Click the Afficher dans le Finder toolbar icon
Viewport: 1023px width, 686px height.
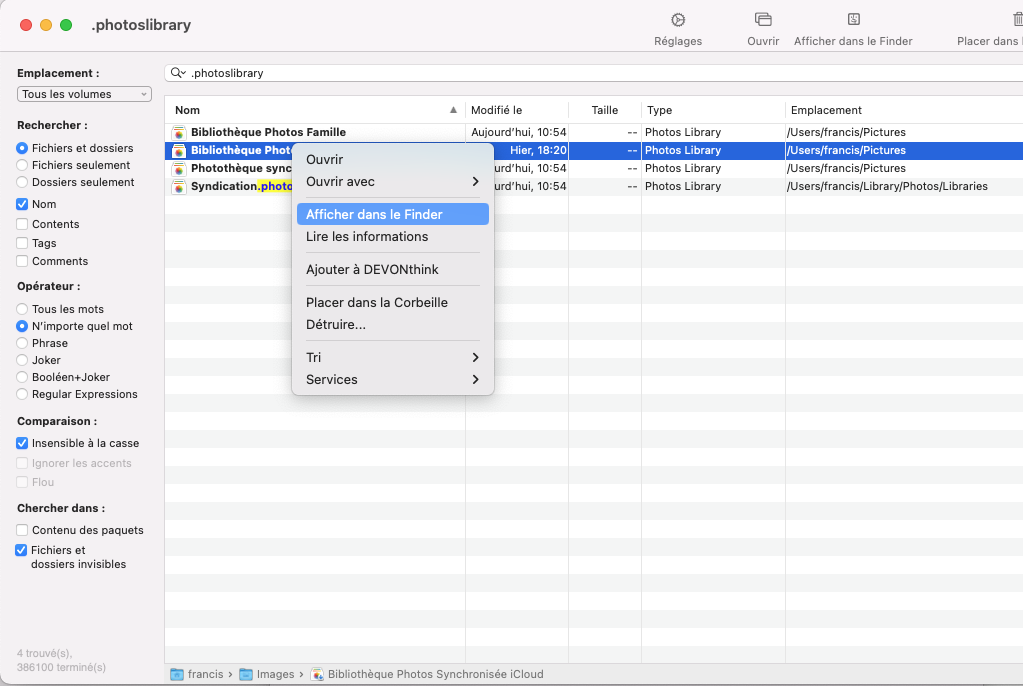point(853,20)
